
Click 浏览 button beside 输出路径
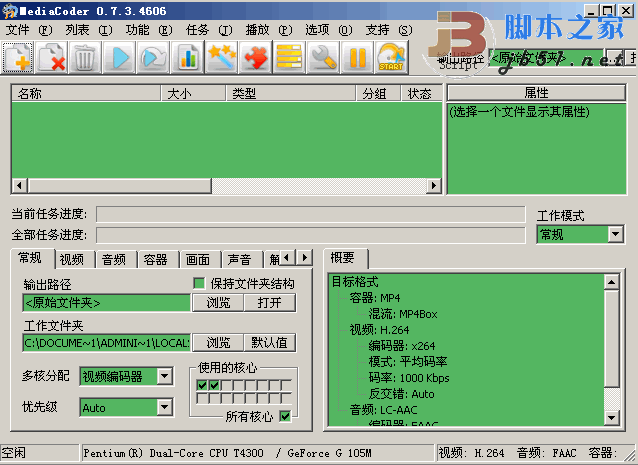[218, 303]
